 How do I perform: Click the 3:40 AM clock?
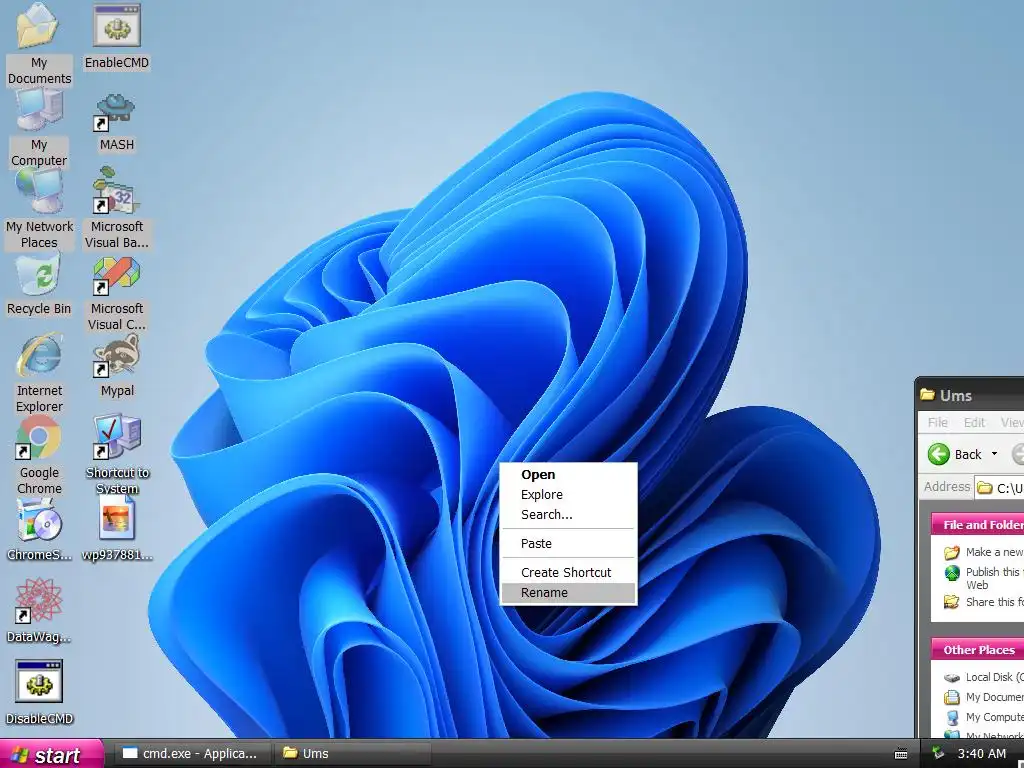point(982,754)
